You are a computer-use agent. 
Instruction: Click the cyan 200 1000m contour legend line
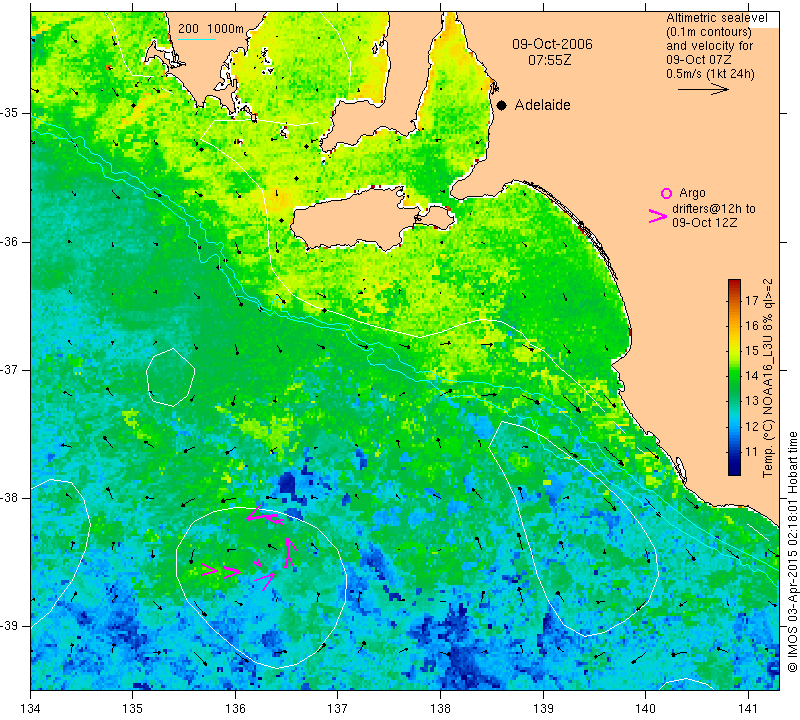coord(196,39)
